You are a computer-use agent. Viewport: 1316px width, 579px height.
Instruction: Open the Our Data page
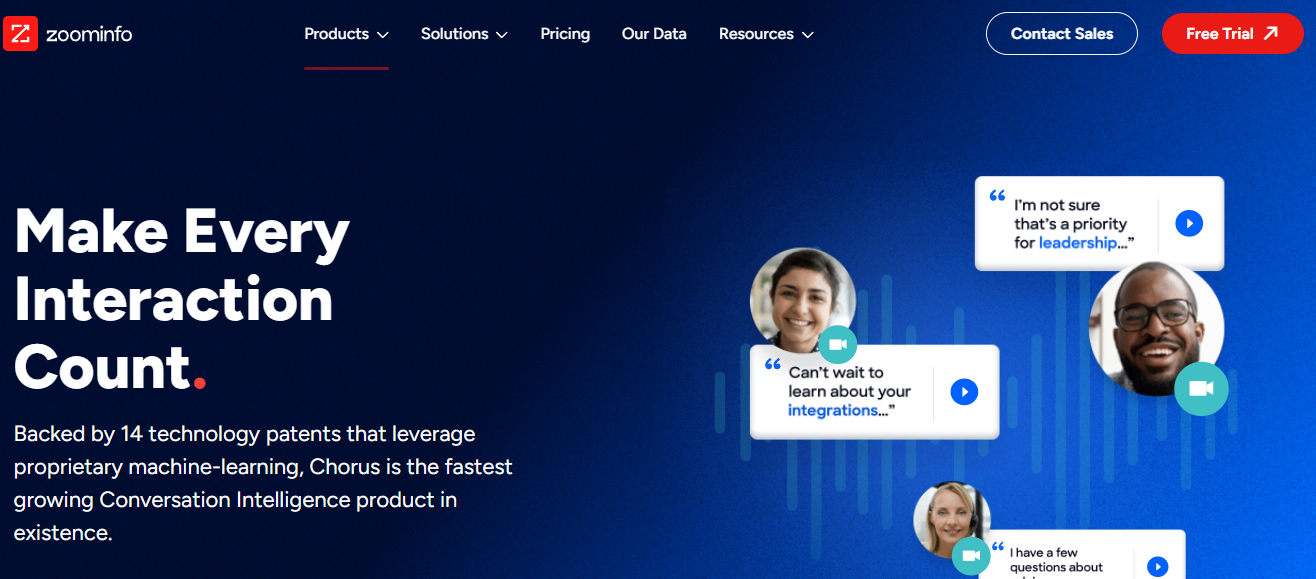654,34
